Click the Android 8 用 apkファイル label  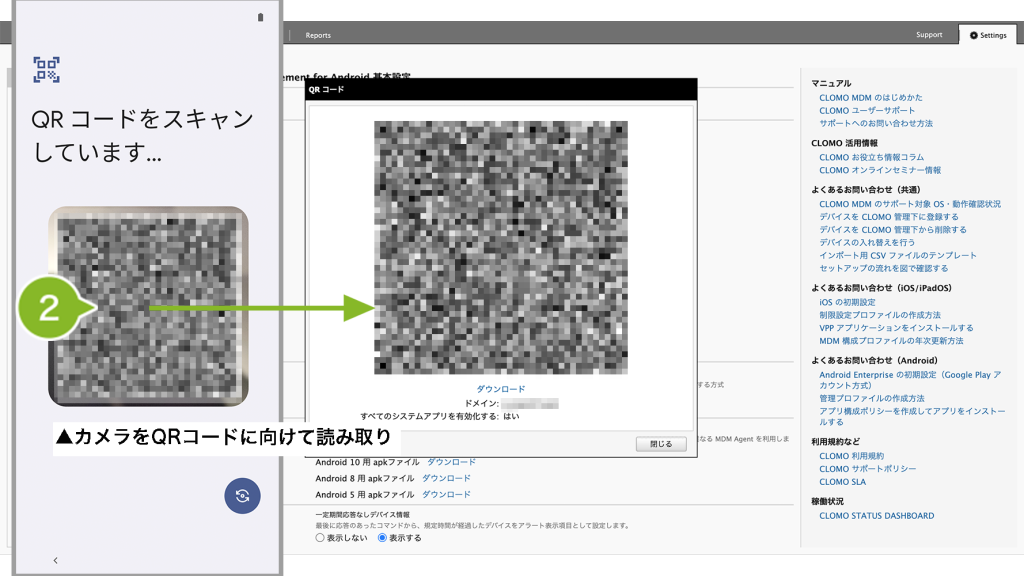[364, 479]
